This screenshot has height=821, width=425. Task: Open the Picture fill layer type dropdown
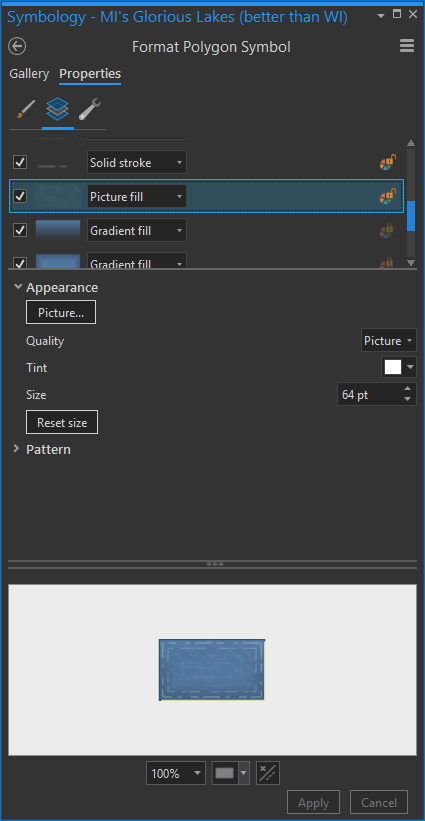coord(137,197)
